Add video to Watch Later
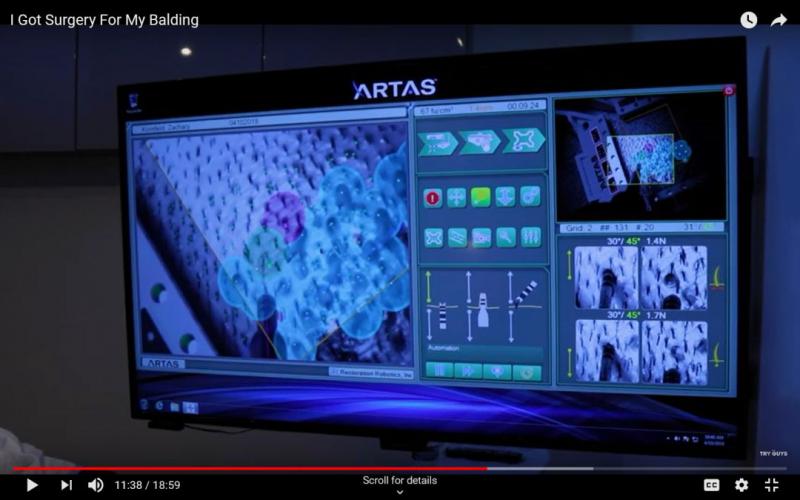The height and width of the screenshot is (500, 800). [748, 20]
